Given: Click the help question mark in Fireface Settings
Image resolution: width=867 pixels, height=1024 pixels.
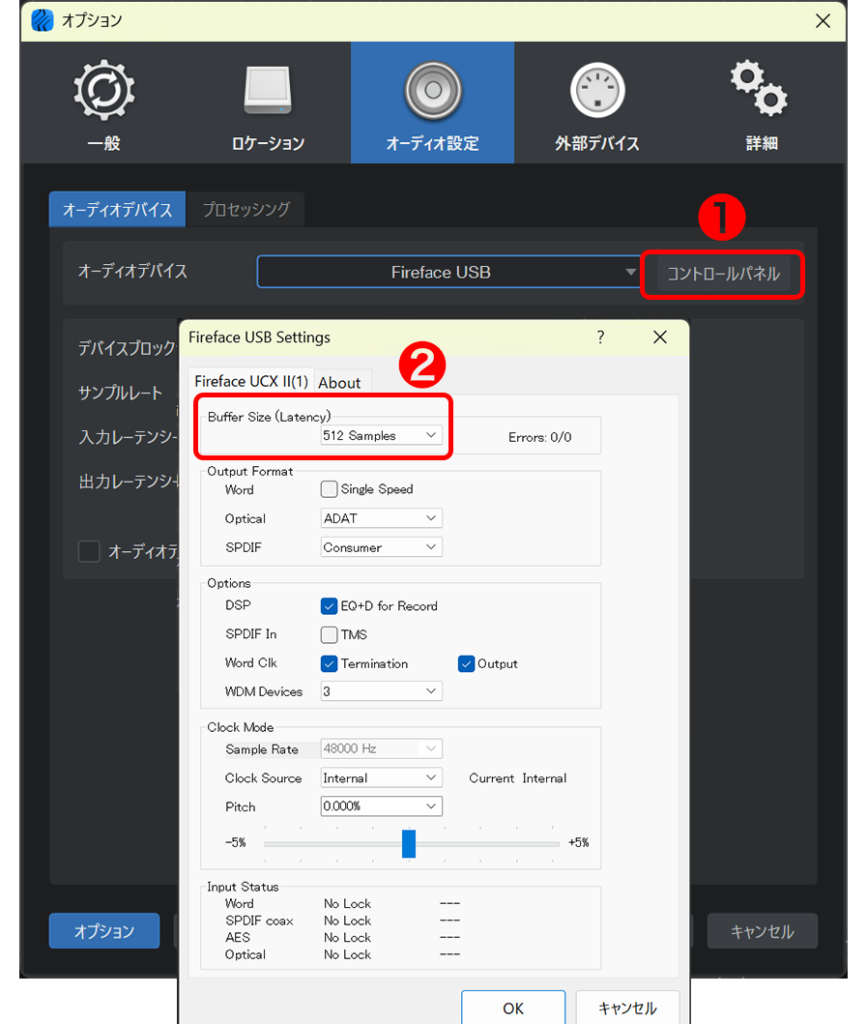Looking at the screenshot, I should (x=600, y=338).
